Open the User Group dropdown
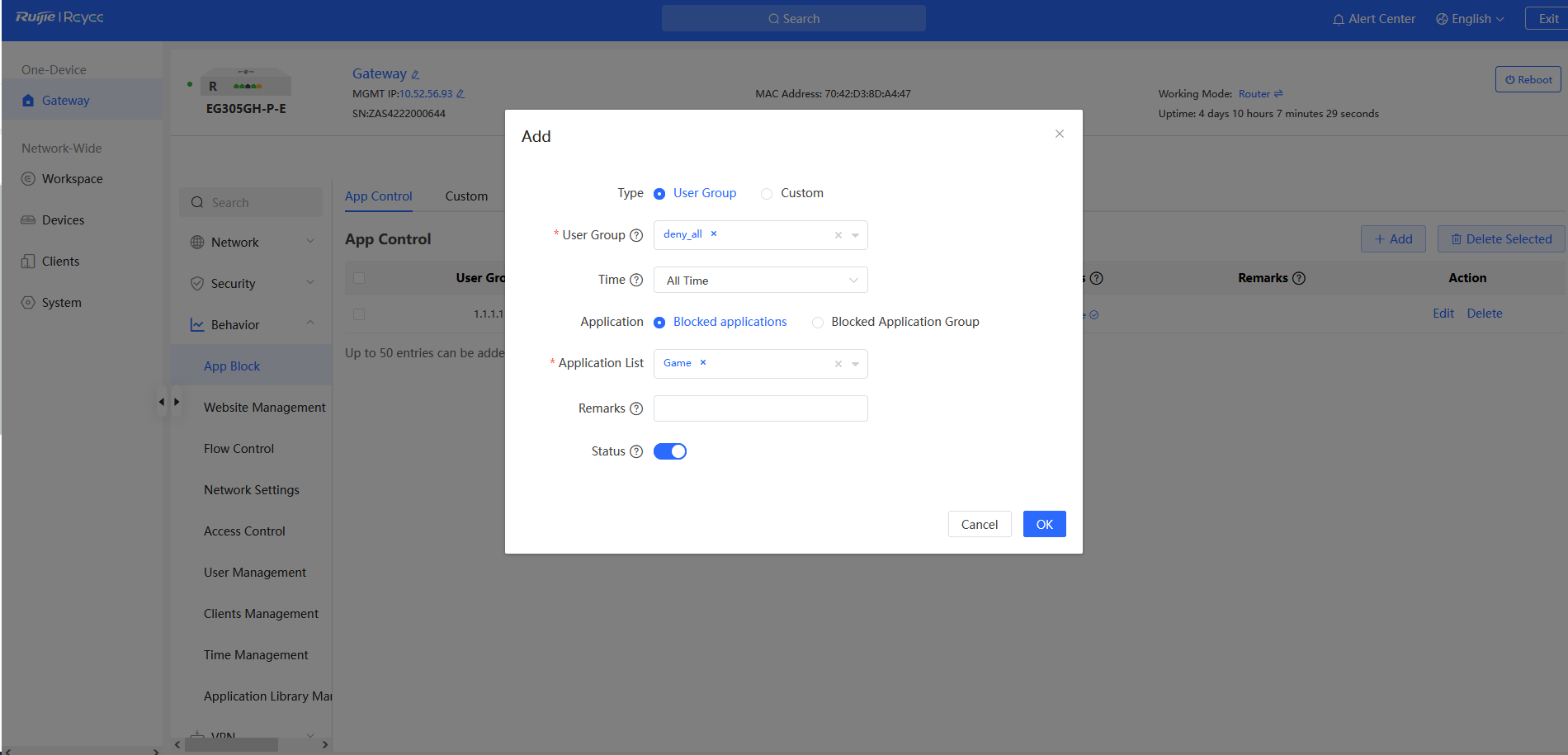Viewport: 1568px width, 755px height. click(x=856, y=235)
